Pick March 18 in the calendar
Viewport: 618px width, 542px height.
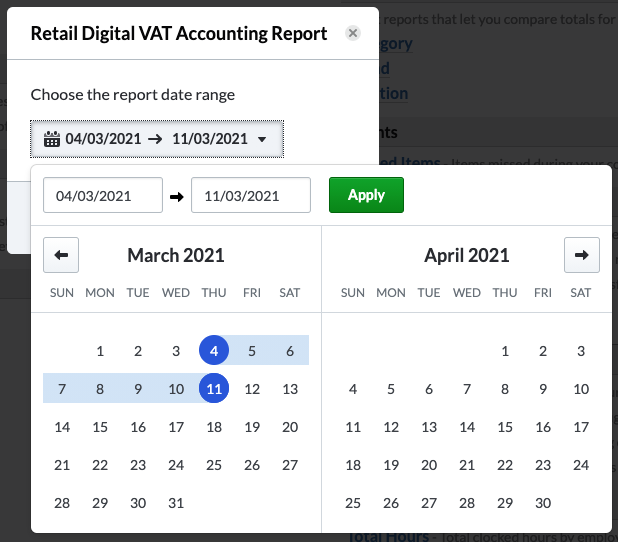point(214,427)
